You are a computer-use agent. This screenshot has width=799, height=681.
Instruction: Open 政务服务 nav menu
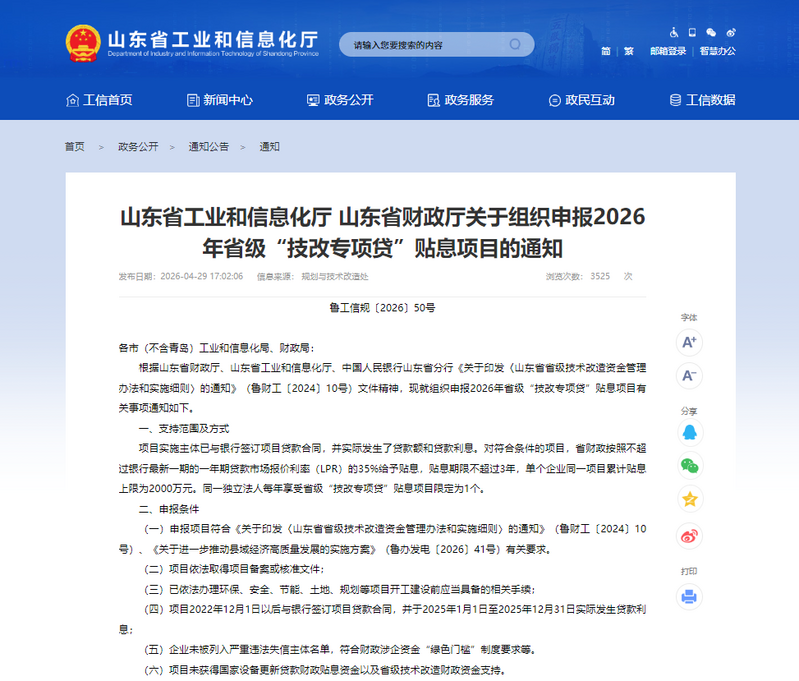click(461, 100)
